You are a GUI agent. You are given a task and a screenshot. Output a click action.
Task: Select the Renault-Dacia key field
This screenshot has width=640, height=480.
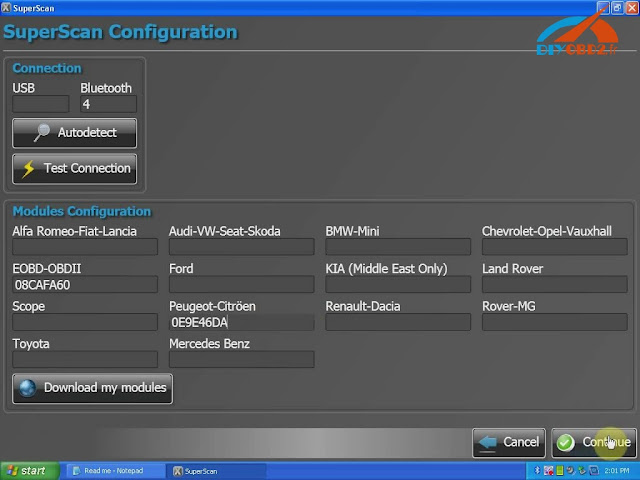click(398, 322)
